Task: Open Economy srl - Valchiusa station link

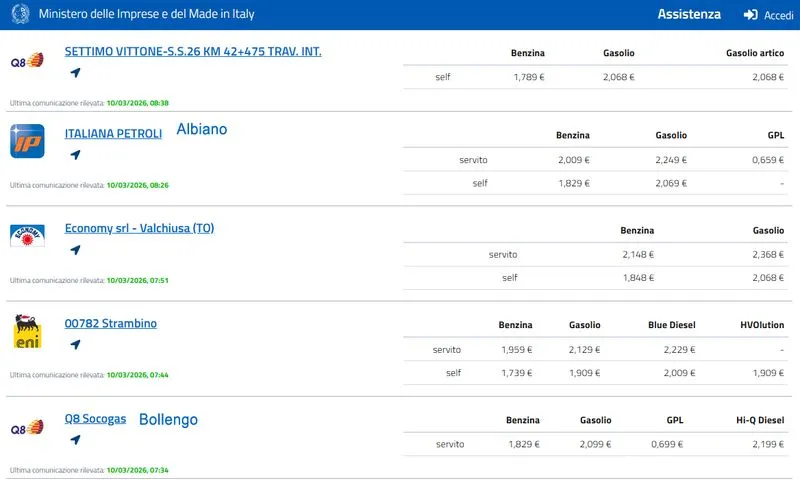Action: coord(139,228)
